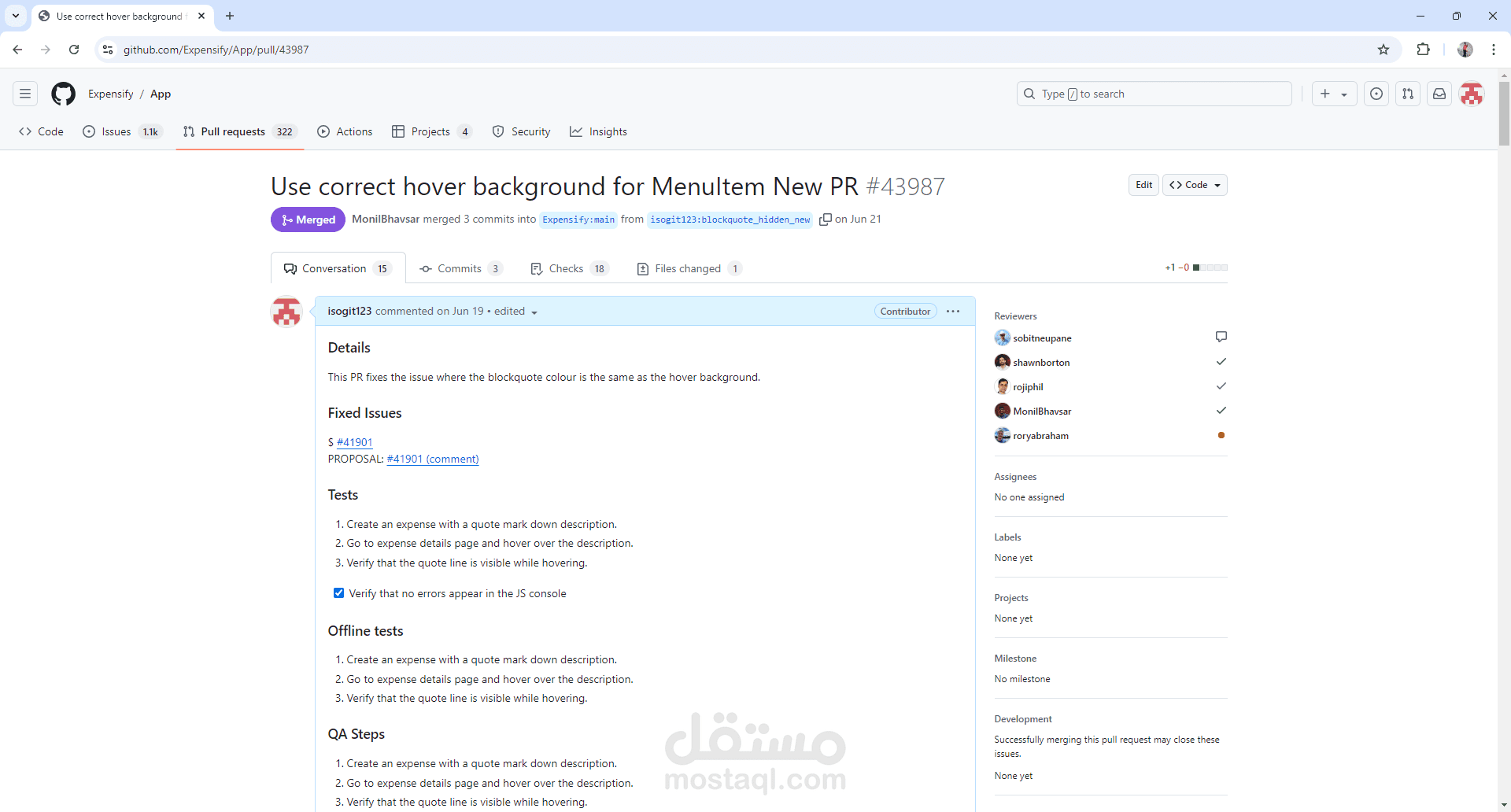Open the Issues repository tab
The width and height of the screenshot is (1511, 812).
point(122,131)
